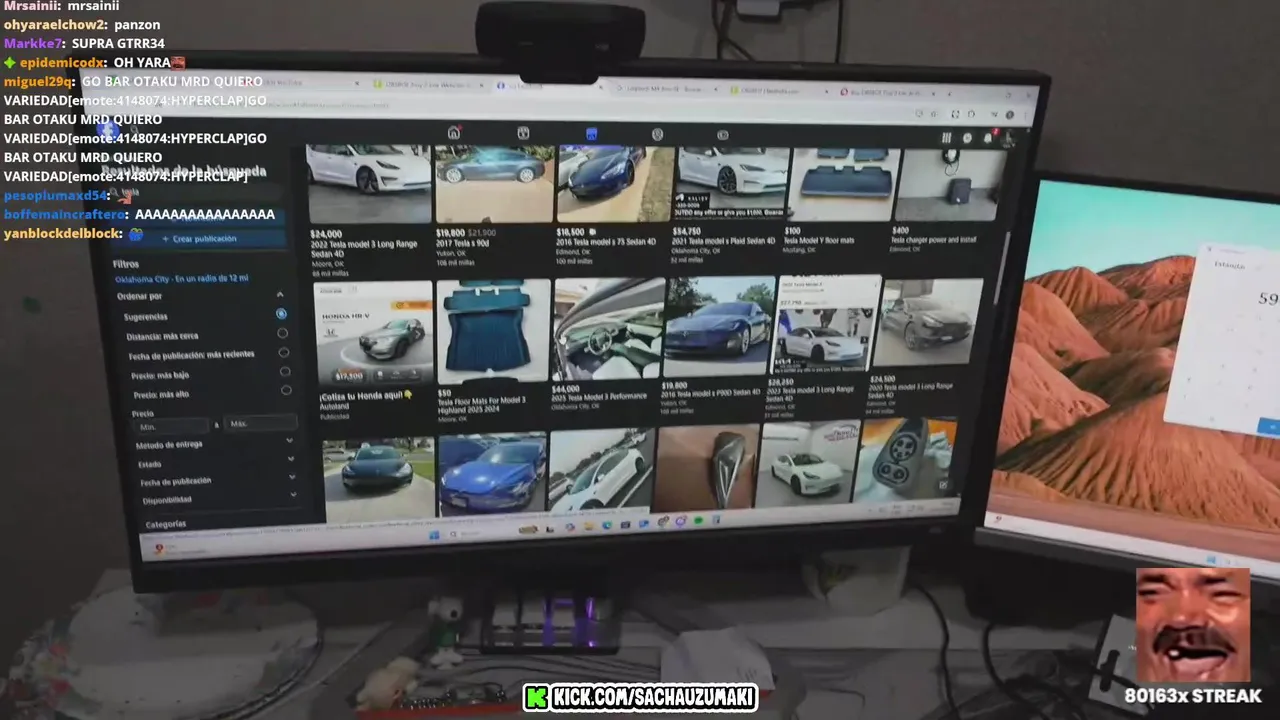Viewport: 1280px width, 720px height.
Task: Open the $54,750 Tesla model s Plaid listing photo
Action: click(x=733, y=184)
